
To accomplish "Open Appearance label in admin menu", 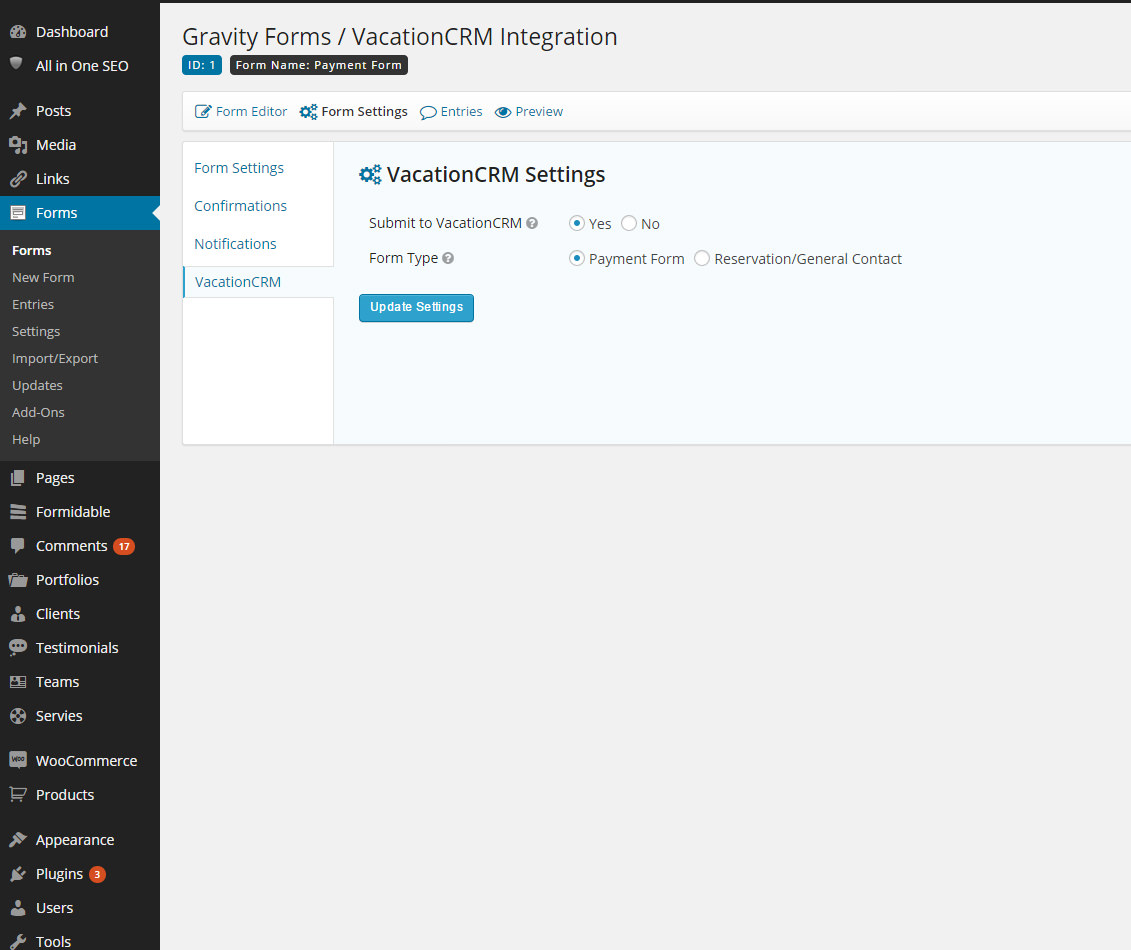I will pos(75,840).
